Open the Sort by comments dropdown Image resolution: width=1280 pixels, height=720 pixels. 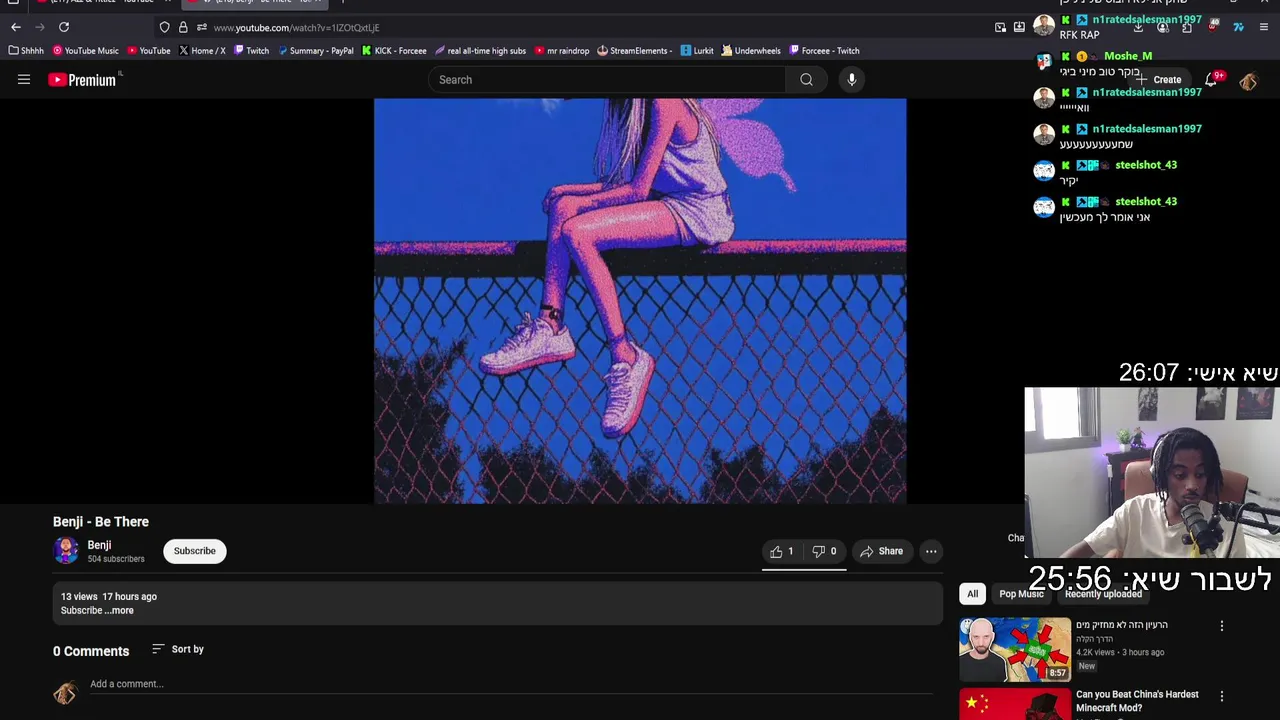pyautogui.click(x=178, y=650)
